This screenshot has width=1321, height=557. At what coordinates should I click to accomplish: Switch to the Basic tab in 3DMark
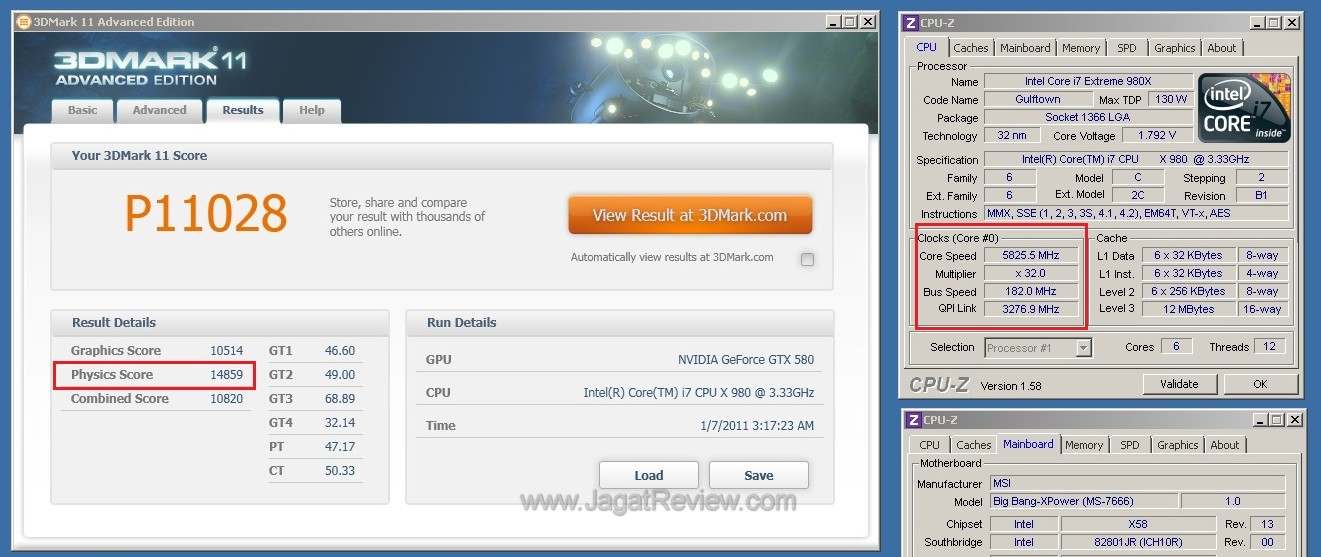[x=83, y=111]
